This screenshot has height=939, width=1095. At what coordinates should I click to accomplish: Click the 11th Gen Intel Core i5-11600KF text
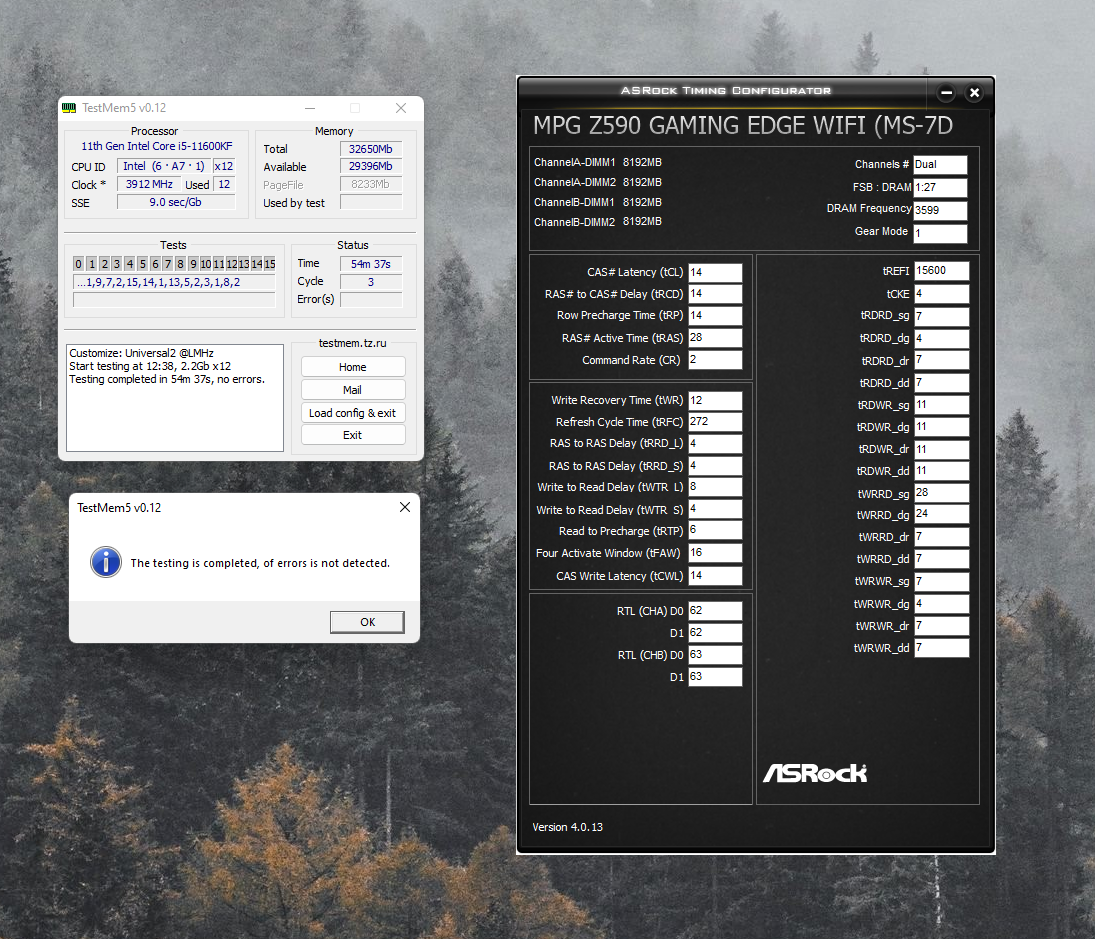point(156,147)
